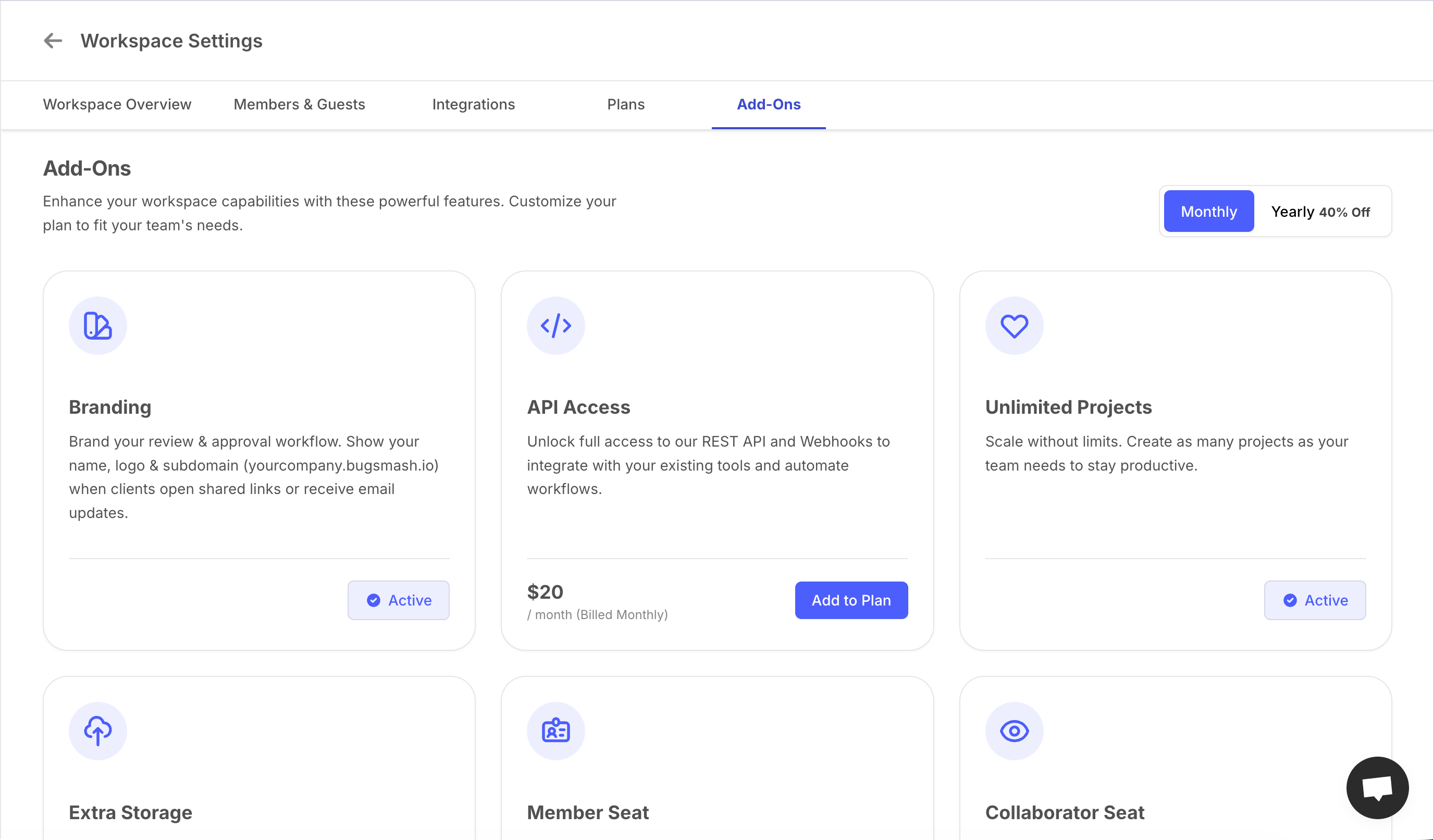1433x840 pixels.
Task: Go to Members & Guests tab
Action: click(x=299, y=105)
